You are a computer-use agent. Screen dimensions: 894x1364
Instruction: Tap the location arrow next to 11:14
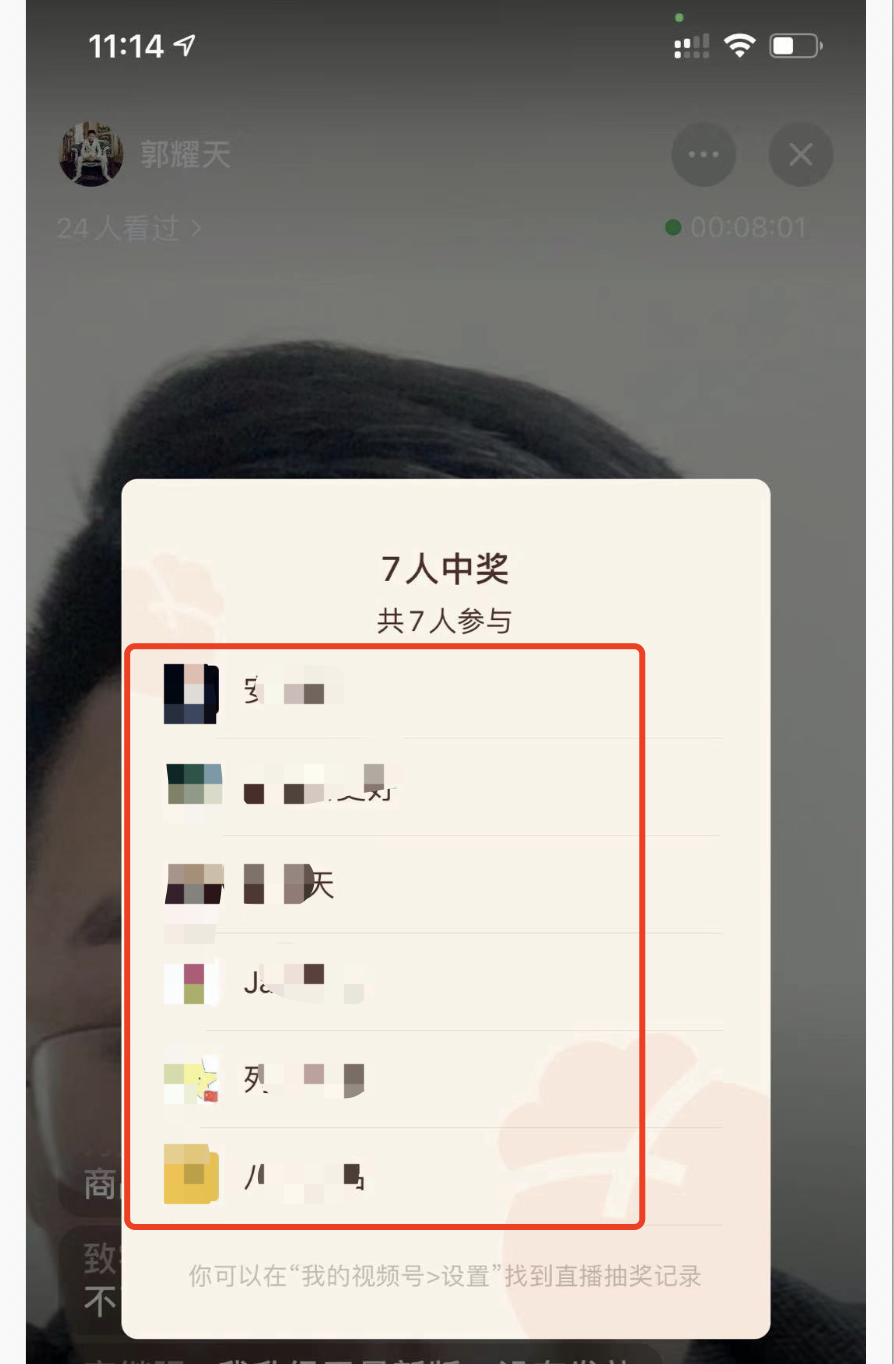click(x=185, y=45)
